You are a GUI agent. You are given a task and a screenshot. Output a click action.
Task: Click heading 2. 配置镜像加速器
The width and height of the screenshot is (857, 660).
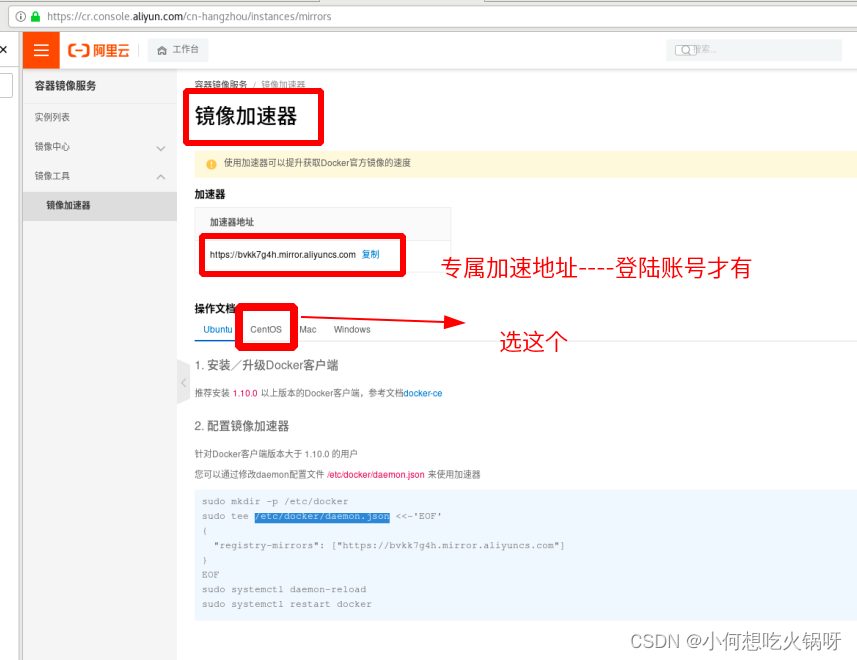tap(242, 426)
